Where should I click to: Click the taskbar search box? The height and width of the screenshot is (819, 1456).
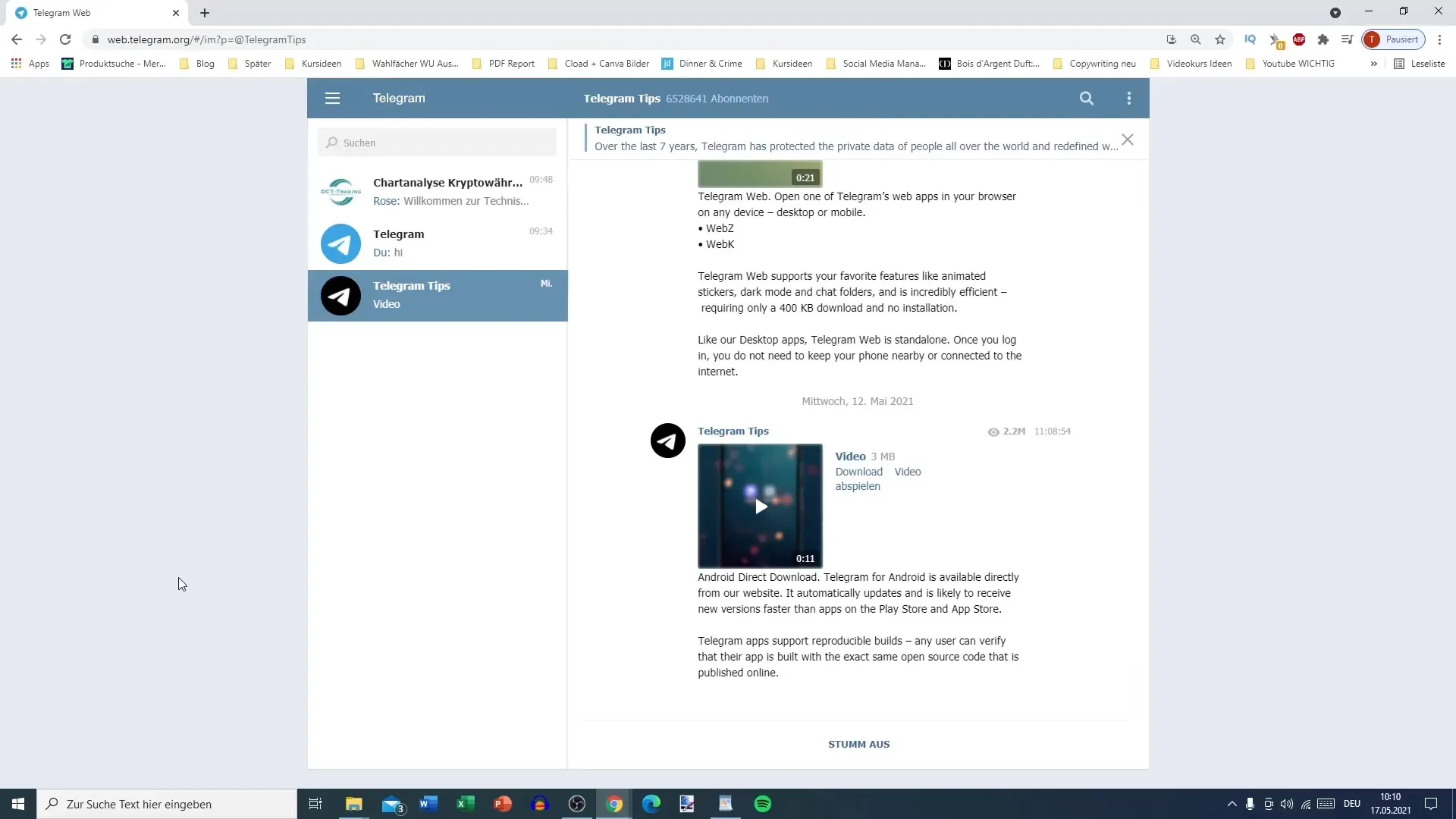pos(167,804)
